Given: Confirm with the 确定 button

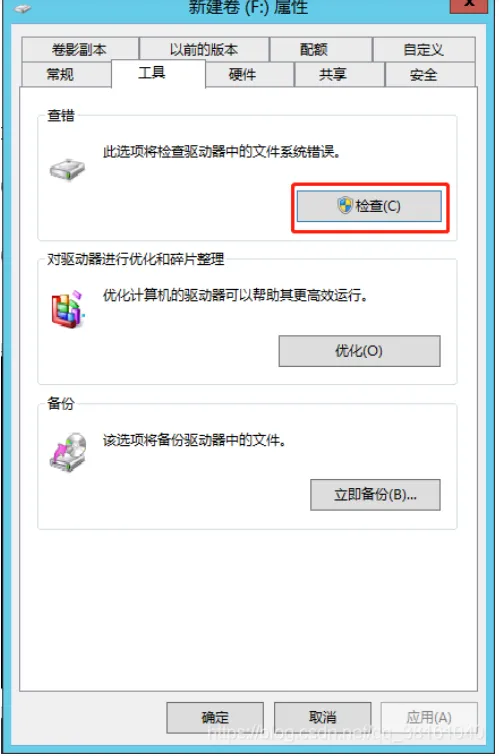Looking at the screenshot, I should 215,717.
